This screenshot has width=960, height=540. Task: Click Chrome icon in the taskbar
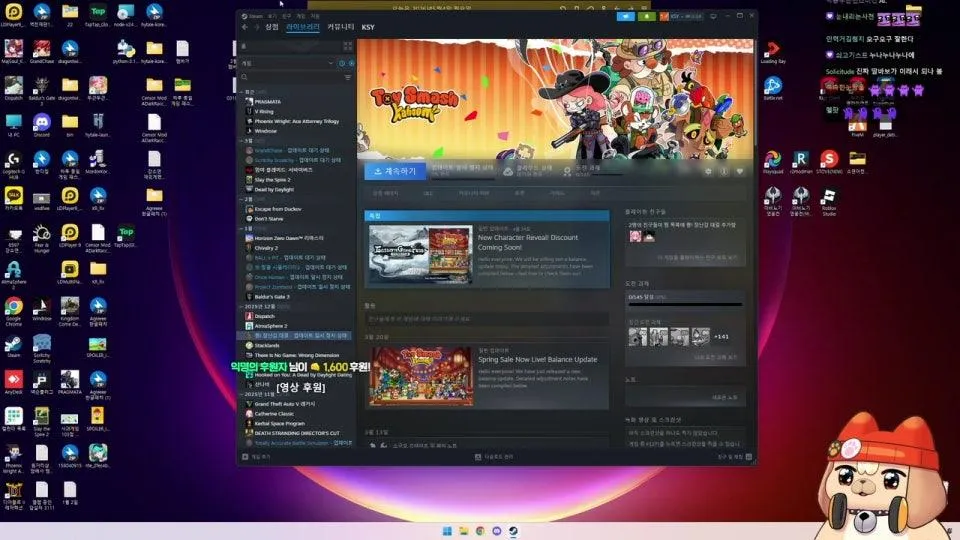point(480,531)
